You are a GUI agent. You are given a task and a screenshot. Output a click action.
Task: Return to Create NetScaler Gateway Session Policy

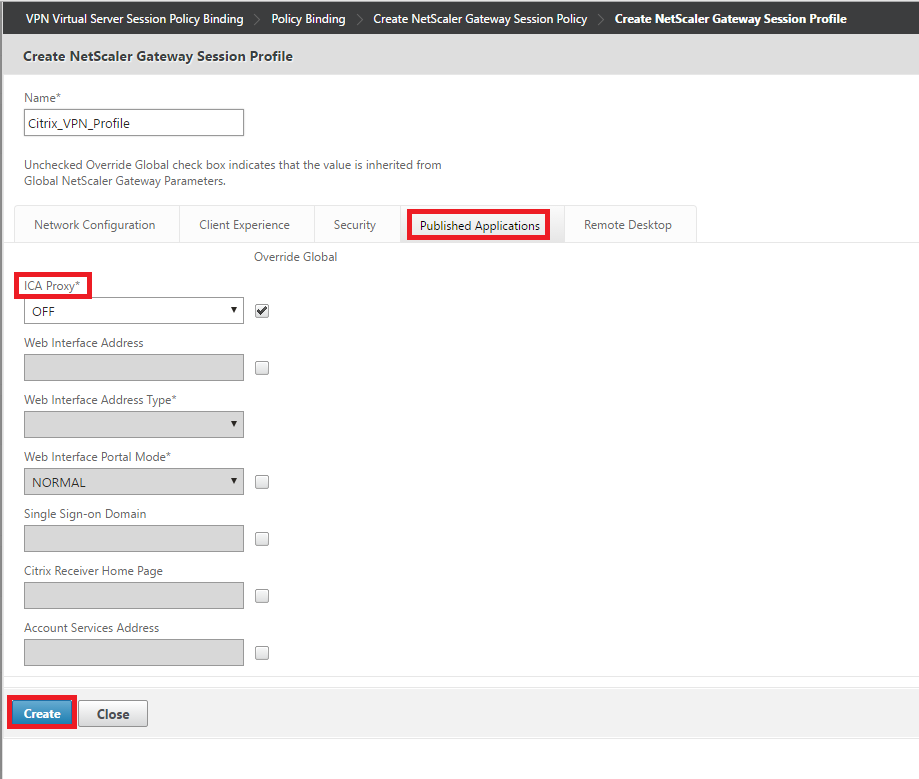[480, 19]
